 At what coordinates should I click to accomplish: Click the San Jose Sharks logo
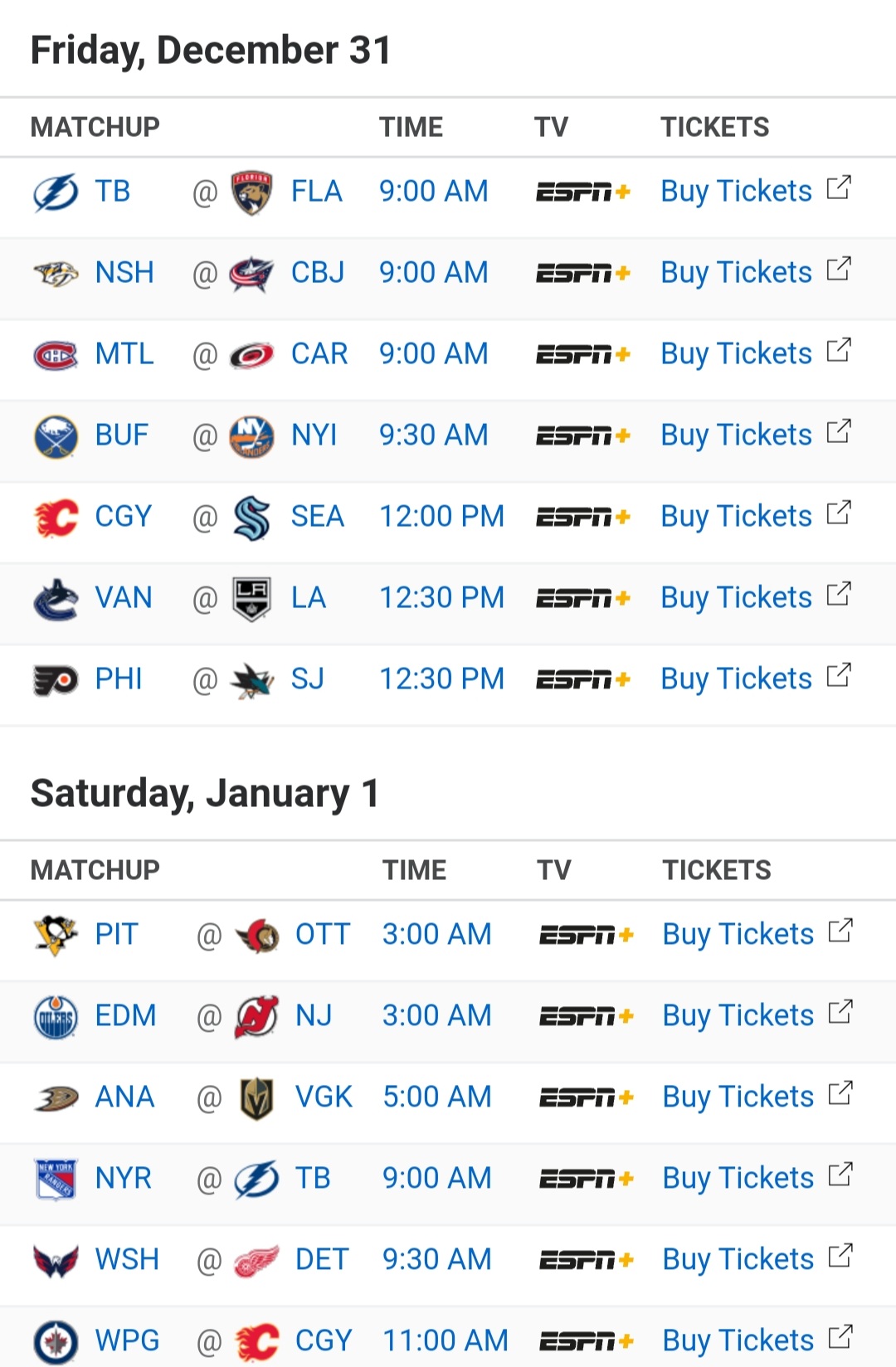click(x=251, y=680)
